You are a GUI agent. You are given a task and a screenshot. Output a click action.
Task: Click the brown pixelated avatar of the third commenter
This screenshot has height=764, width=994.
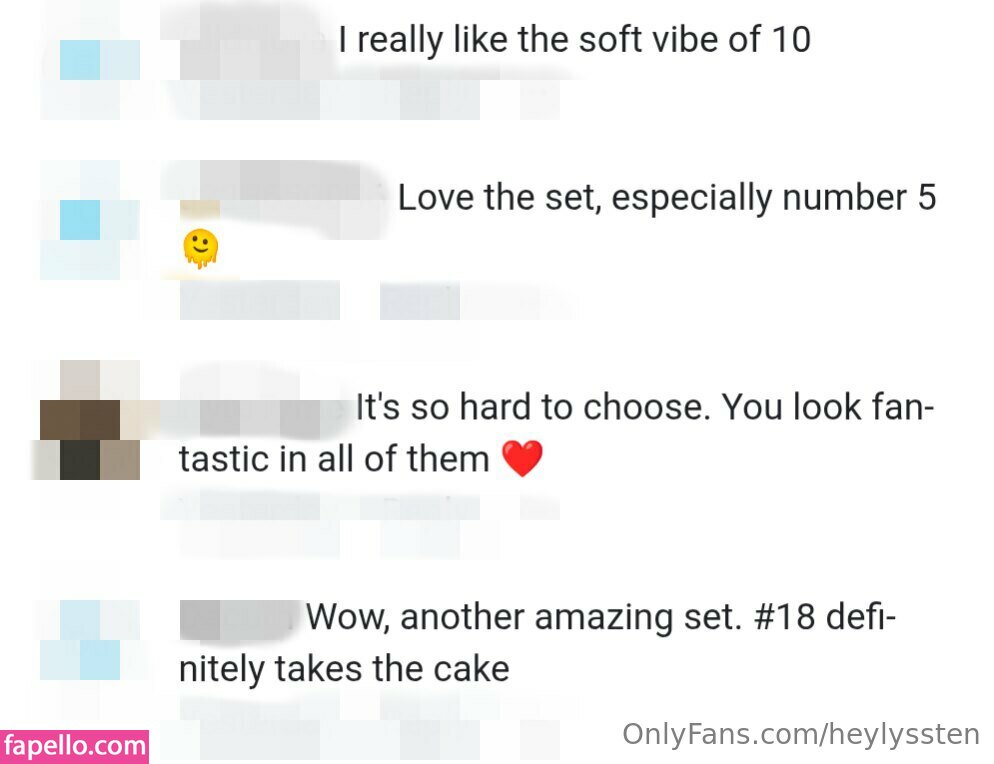89,420
